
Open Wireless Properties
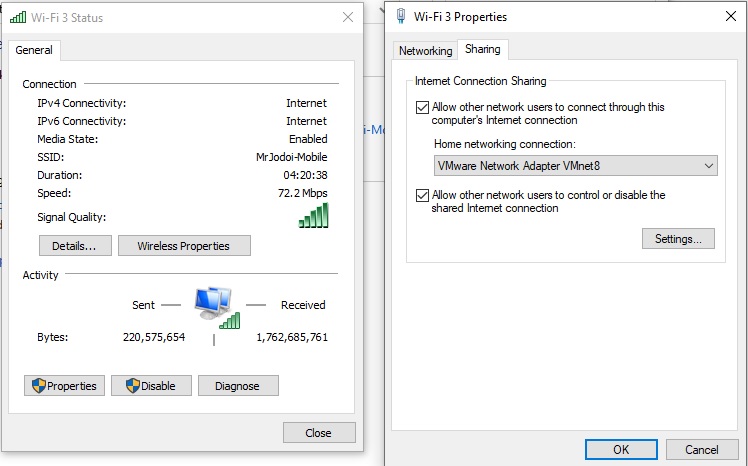click(x=184, y=246)
